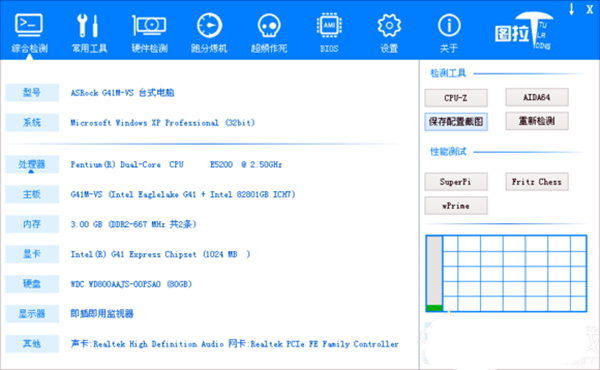
Task: Open the 关于 info icon
Action: pos(449,26)
